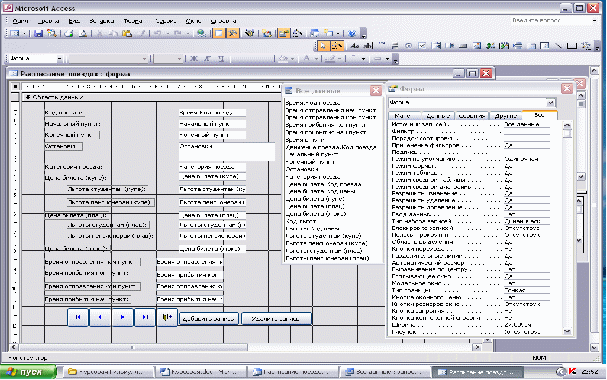The image size is (607, 380).
Task: Click the View button on the toolbar
Action: tap(15, 33)
